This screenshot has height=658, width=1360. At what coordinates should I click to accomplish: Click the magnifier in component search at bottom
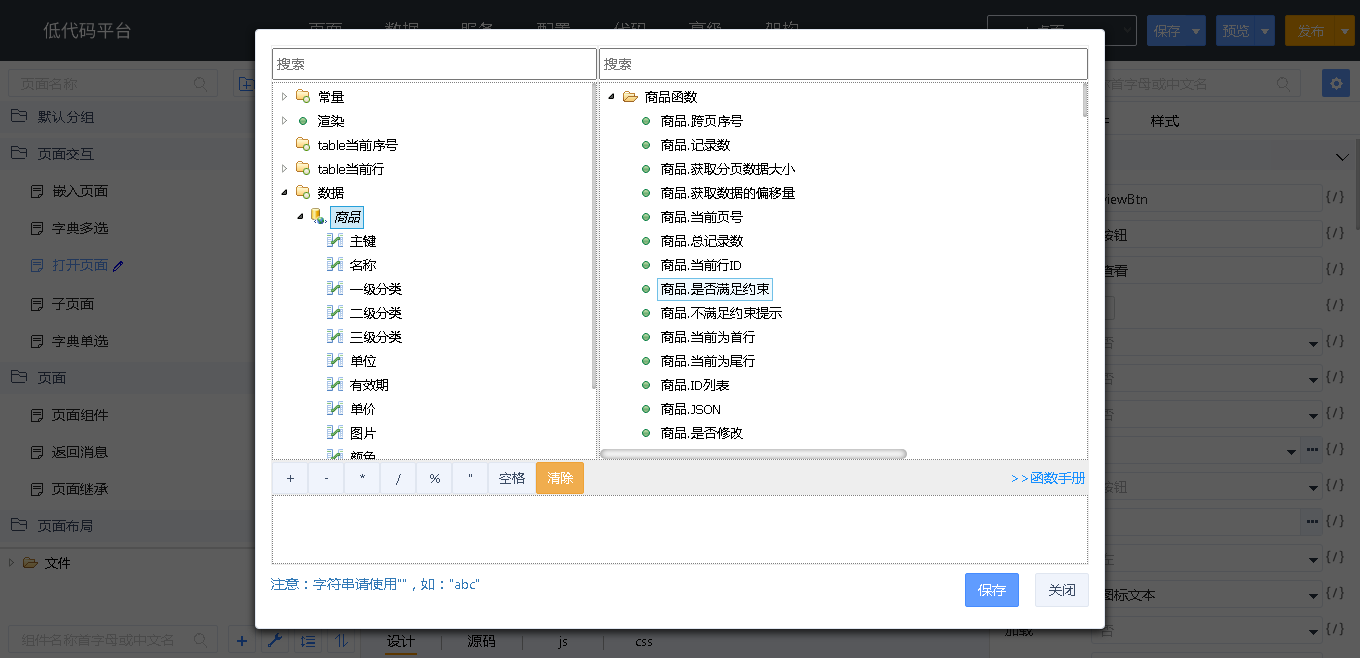[x=201, y=639]
